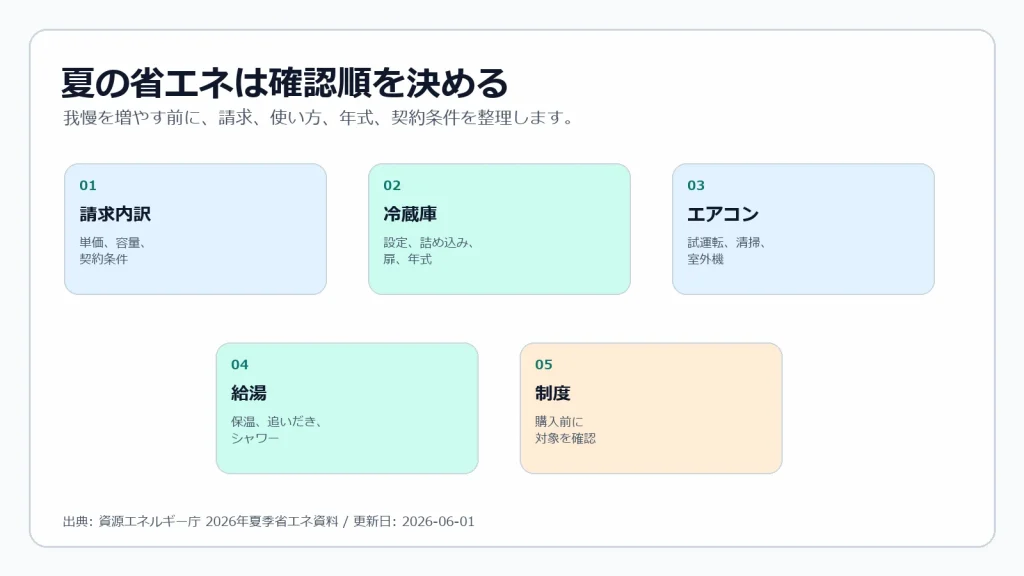Click the number label 04
The image size is (1024, 576).
240,364
